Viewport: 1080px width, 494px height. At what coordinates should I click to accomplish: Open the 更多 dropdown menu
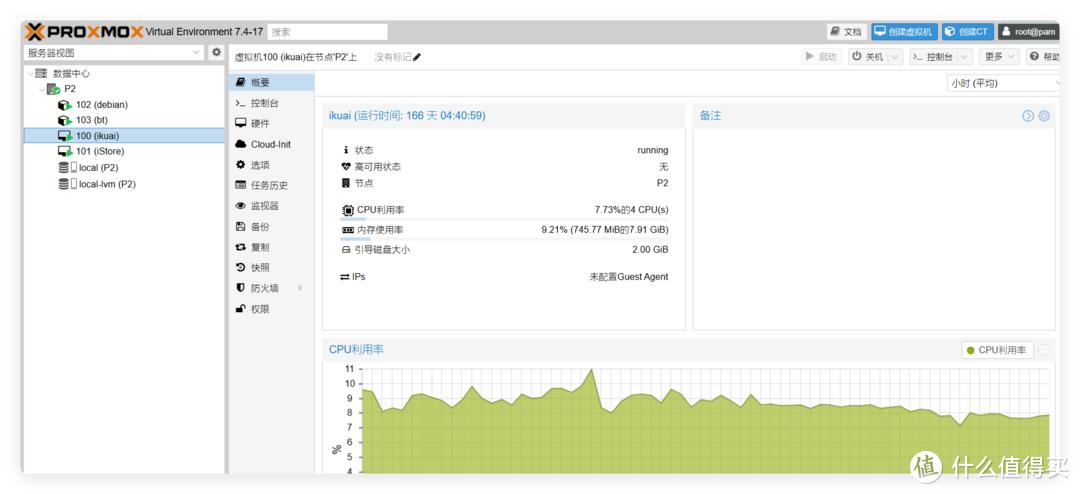coord(999,57)
